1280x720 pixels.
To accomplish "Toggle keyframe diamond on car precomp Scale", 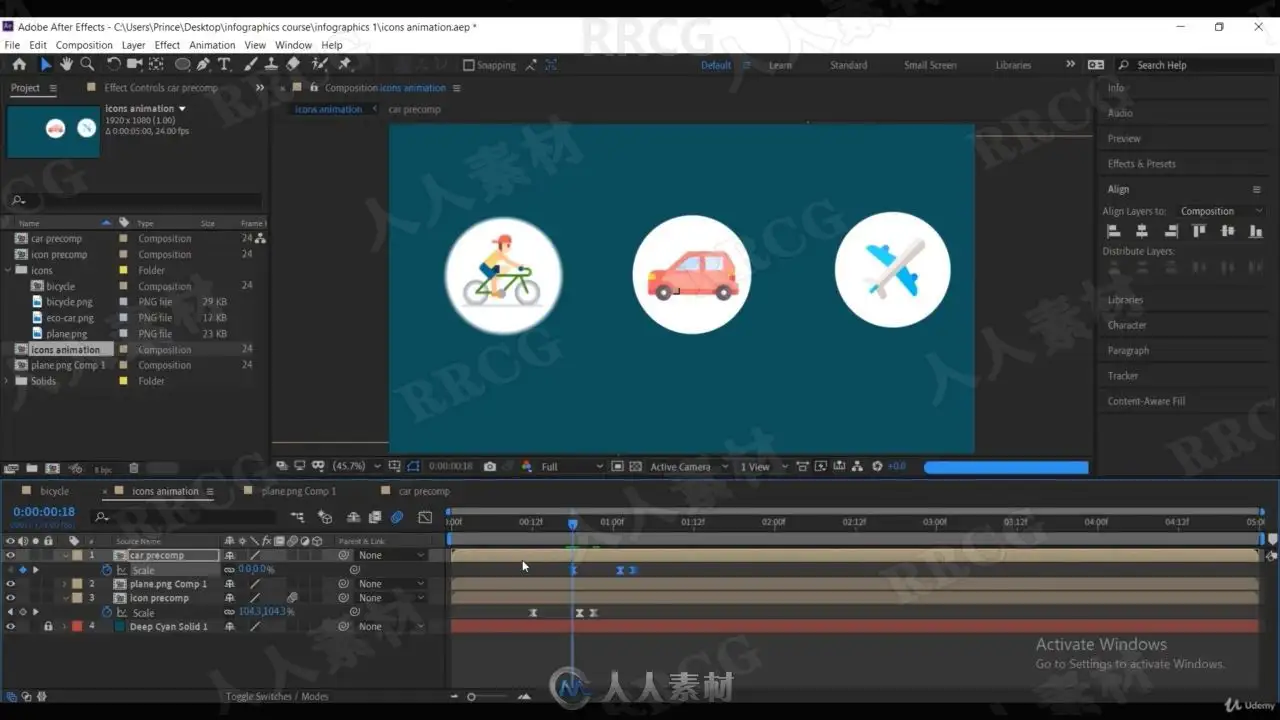I will pos(23,570).
